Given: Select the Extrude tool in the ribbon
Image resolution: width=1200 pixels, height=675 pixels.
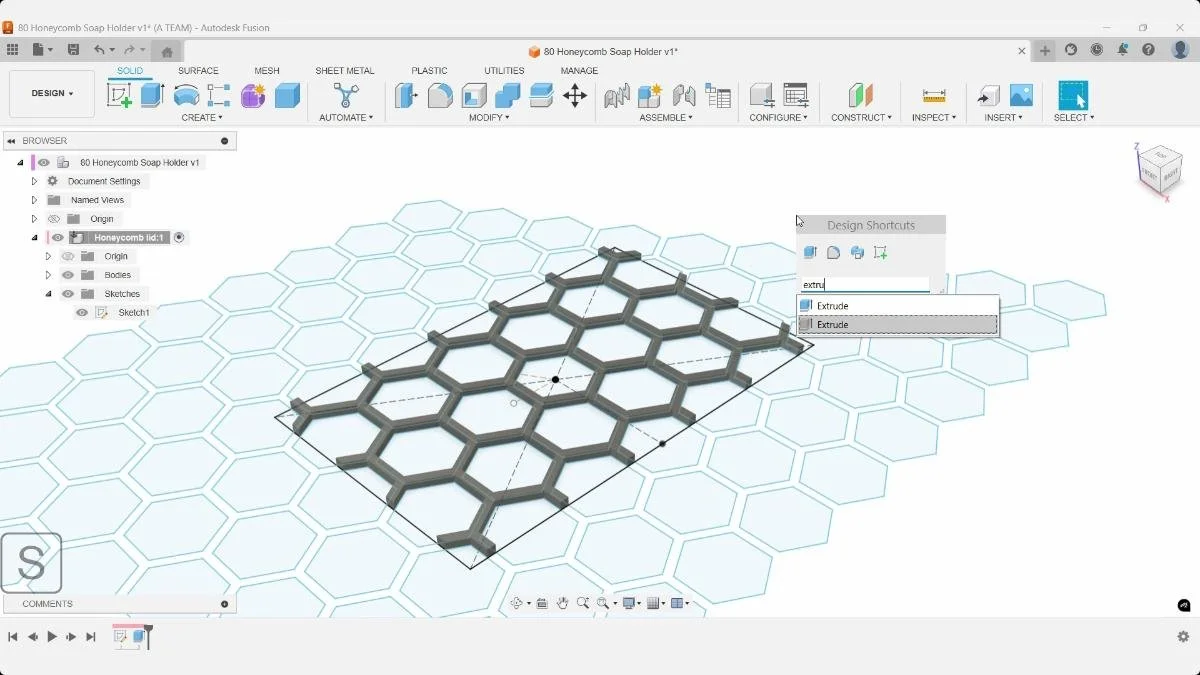Looking at the screenshot, I should pyautogui.click(x=152, y=95).
